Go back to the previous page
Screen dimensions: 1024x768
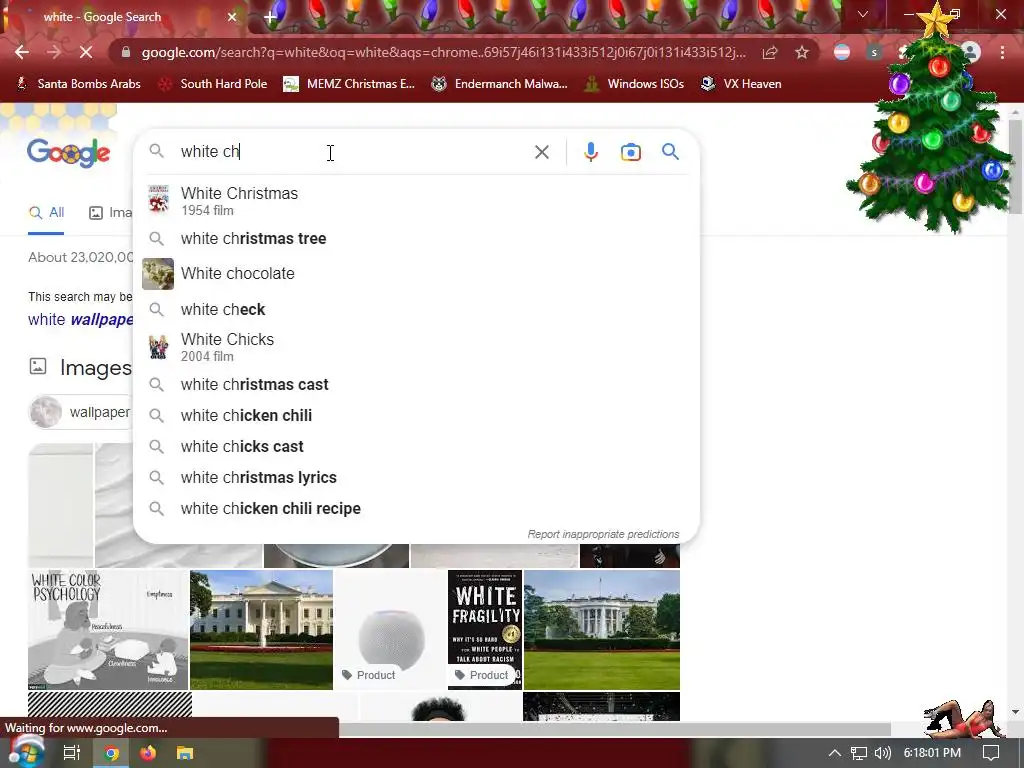pyautogui.click(x=22, y=52)
